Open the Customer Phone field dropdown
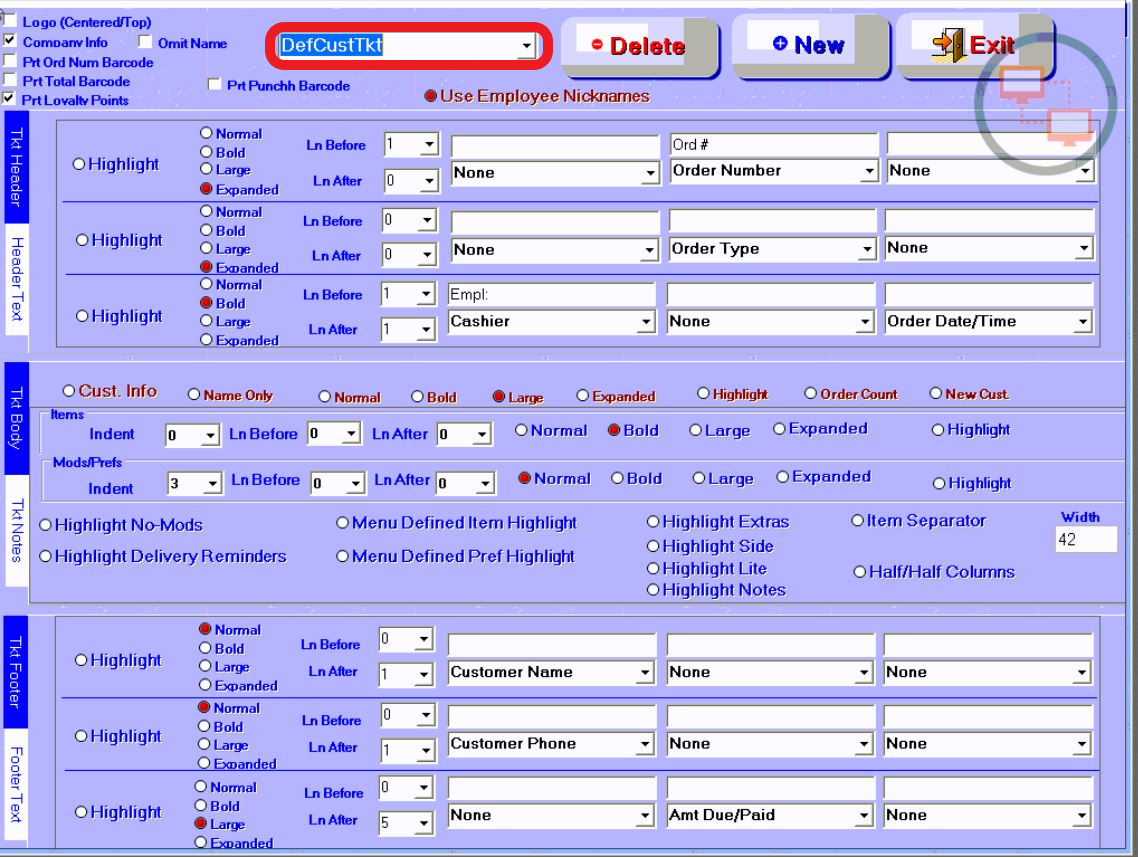Viewport: 1138px width, 858px height. 644,744
